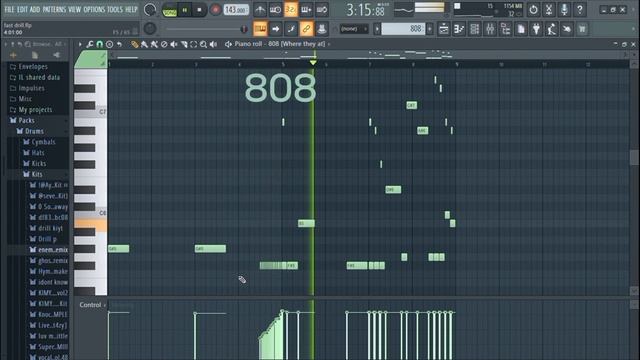Select the Slice tool
The height and width of the screenshot is (360, 640).
184,44
